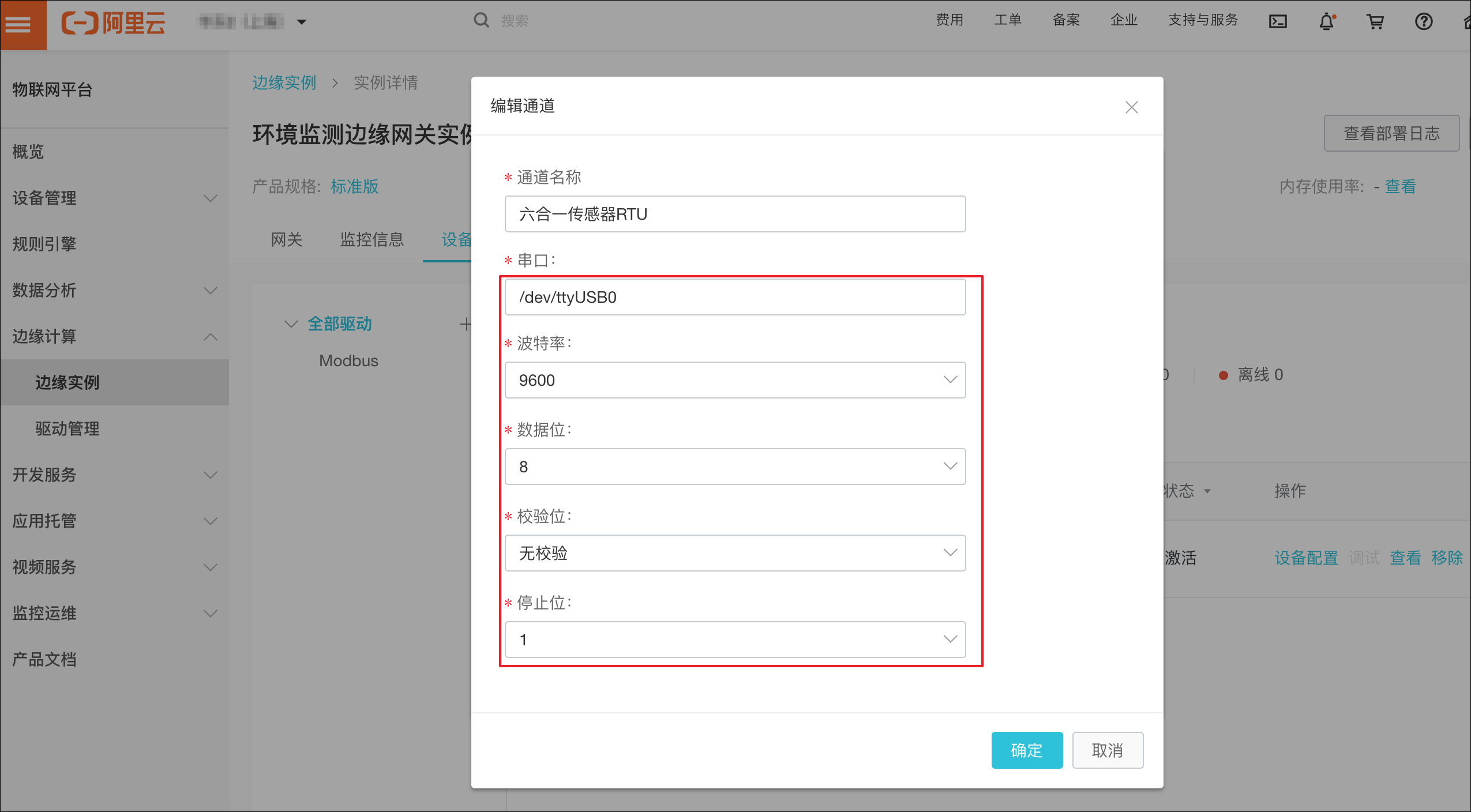
Task: Click the 串口 input field
Action: [735, 297]
